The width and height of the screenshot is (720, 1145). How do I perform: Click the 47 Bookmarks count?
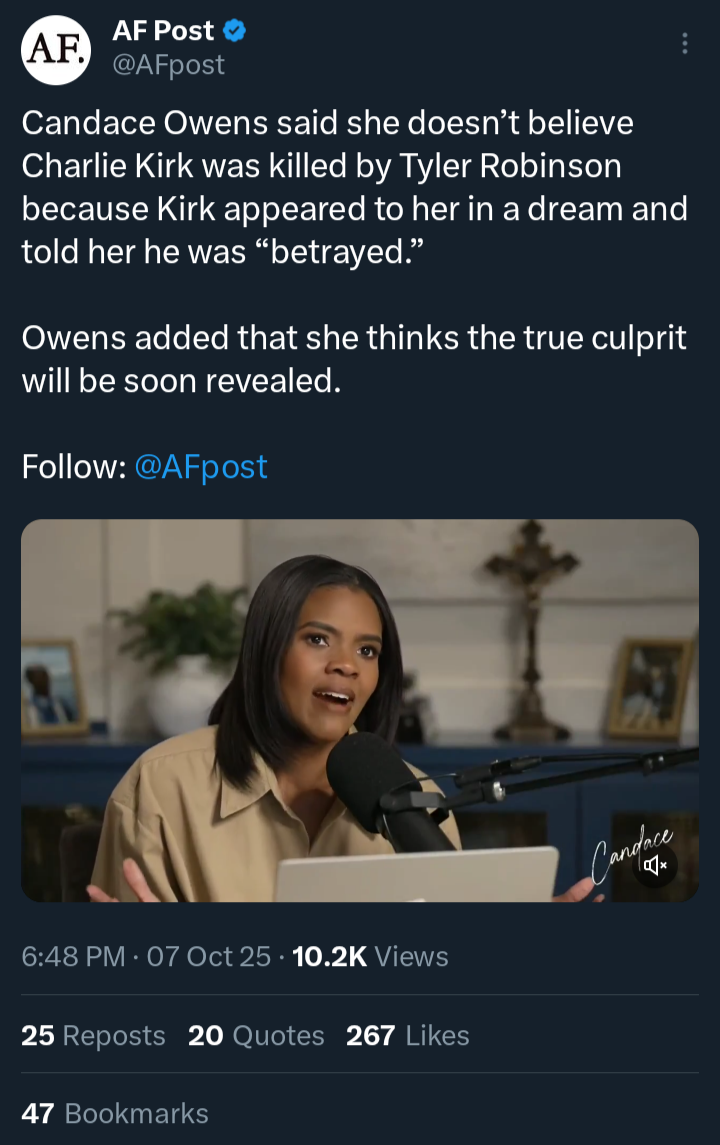pos(115,1113)
